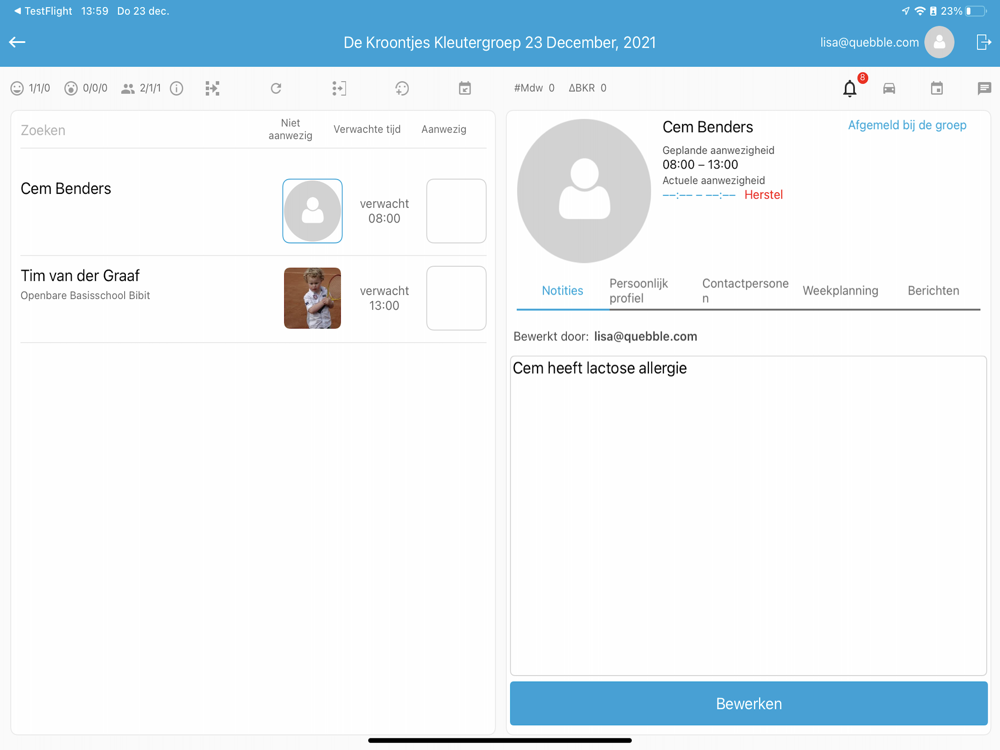Open the Berichten tab
The image size is (1000, 750).
[933, 291]
